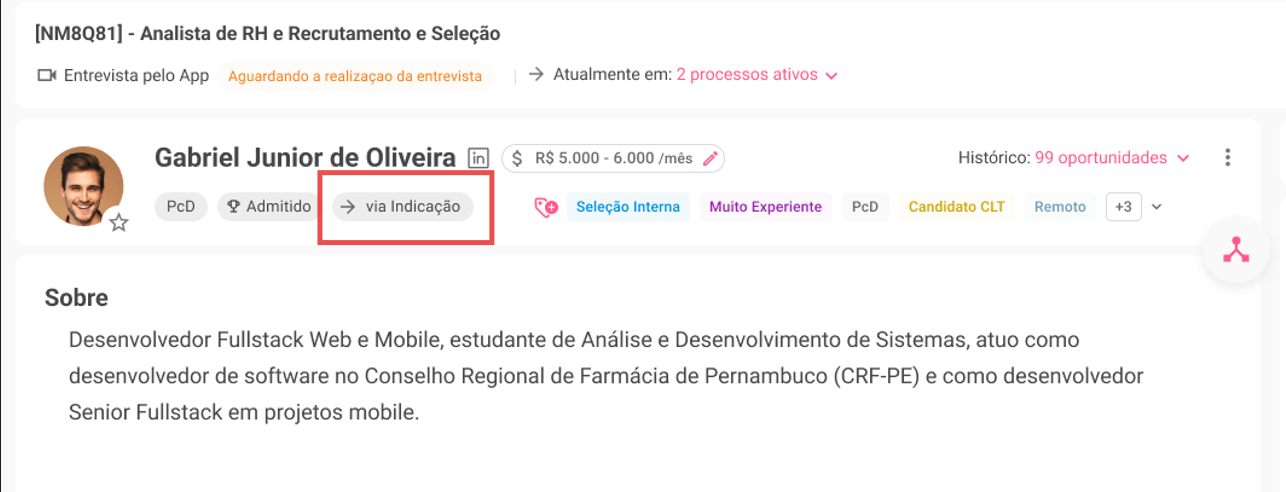Expand the '2 processos ativos' dropdown

756,75
